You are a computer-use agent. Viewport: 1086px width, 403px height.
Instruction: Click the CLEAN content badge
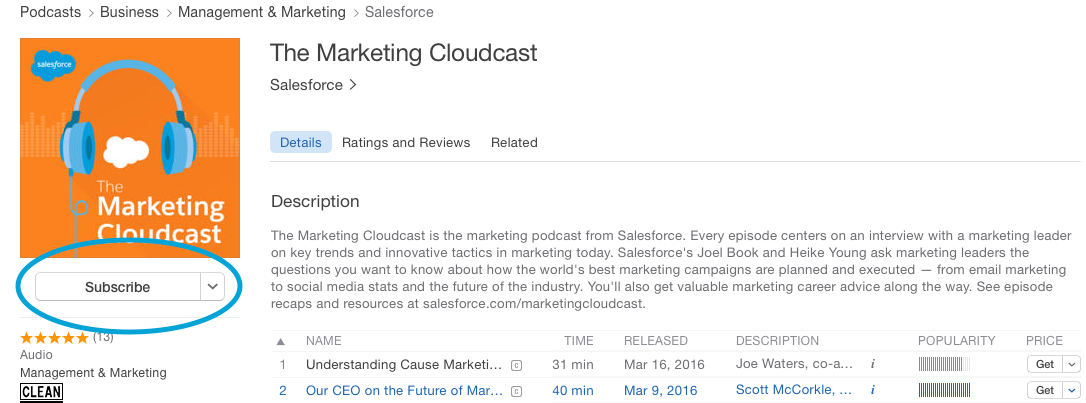pyautogui.click(x=41, y=392)
